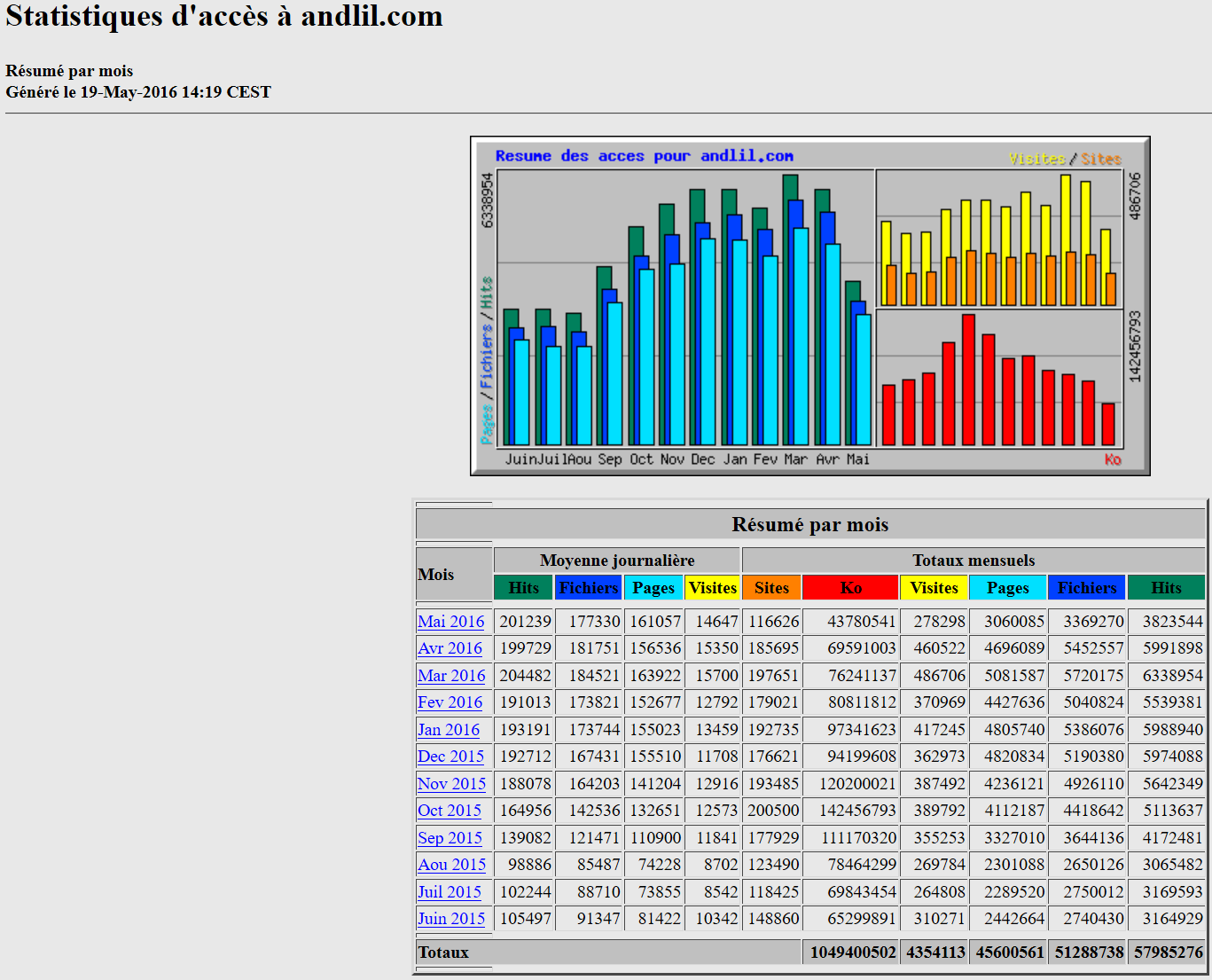The width and height of the screenshot is (1212, 980).
Task: Follow the Mar 2016 link
Action: 451,676
